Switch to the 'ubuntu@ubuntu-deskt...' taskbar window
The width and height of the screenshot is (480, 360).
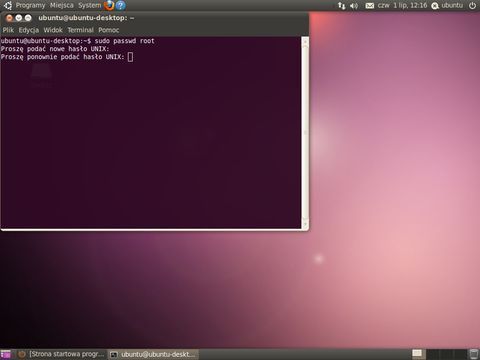click(x=154, y=354)
